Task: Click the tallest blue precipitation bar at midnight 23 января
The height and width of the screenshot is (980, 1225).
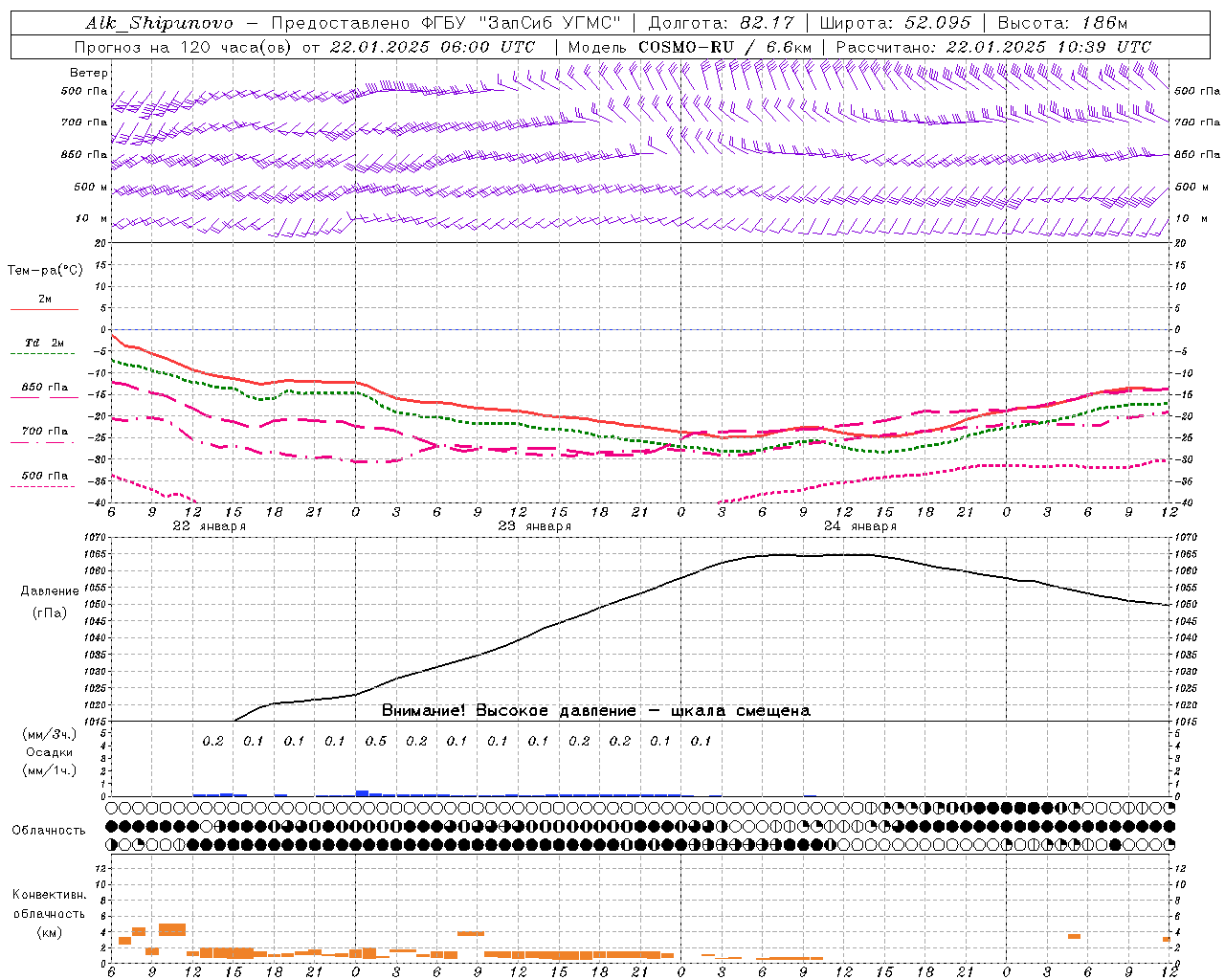Action: [x=362, y=792]
